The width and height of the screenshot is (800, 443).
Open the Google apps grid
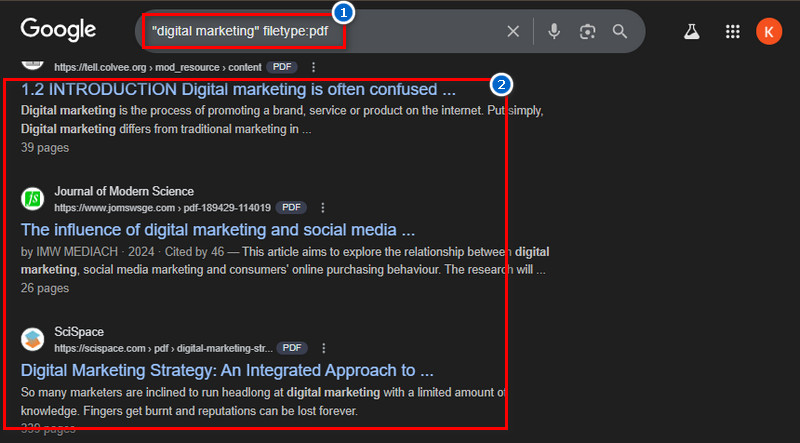pyautogui.click(x=733, y=32)
